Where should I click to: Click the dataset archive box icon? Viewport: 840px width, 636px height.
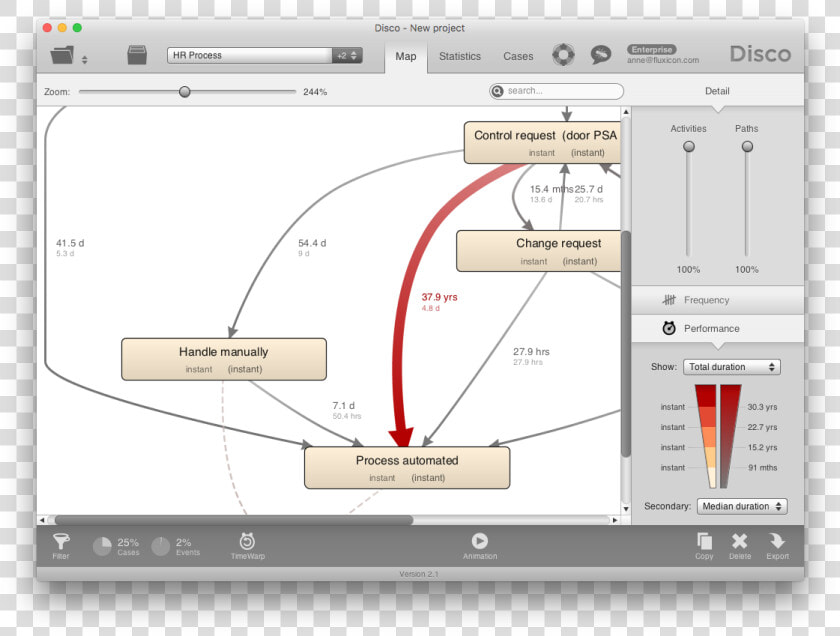[137, 55]
